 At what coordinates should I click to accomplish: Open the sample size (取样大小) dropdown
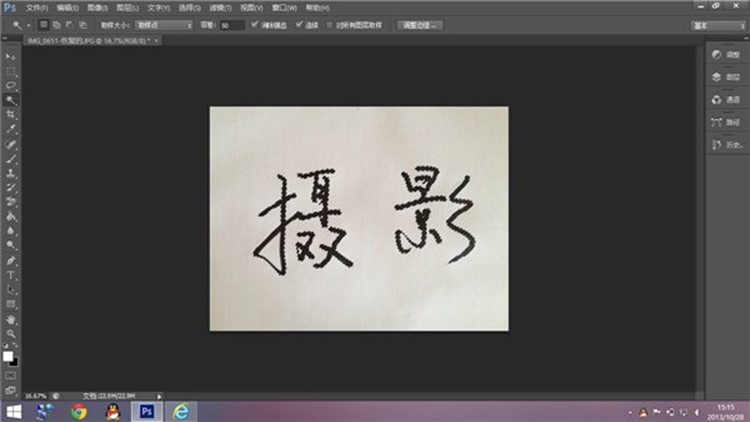[x=163, y=24]
